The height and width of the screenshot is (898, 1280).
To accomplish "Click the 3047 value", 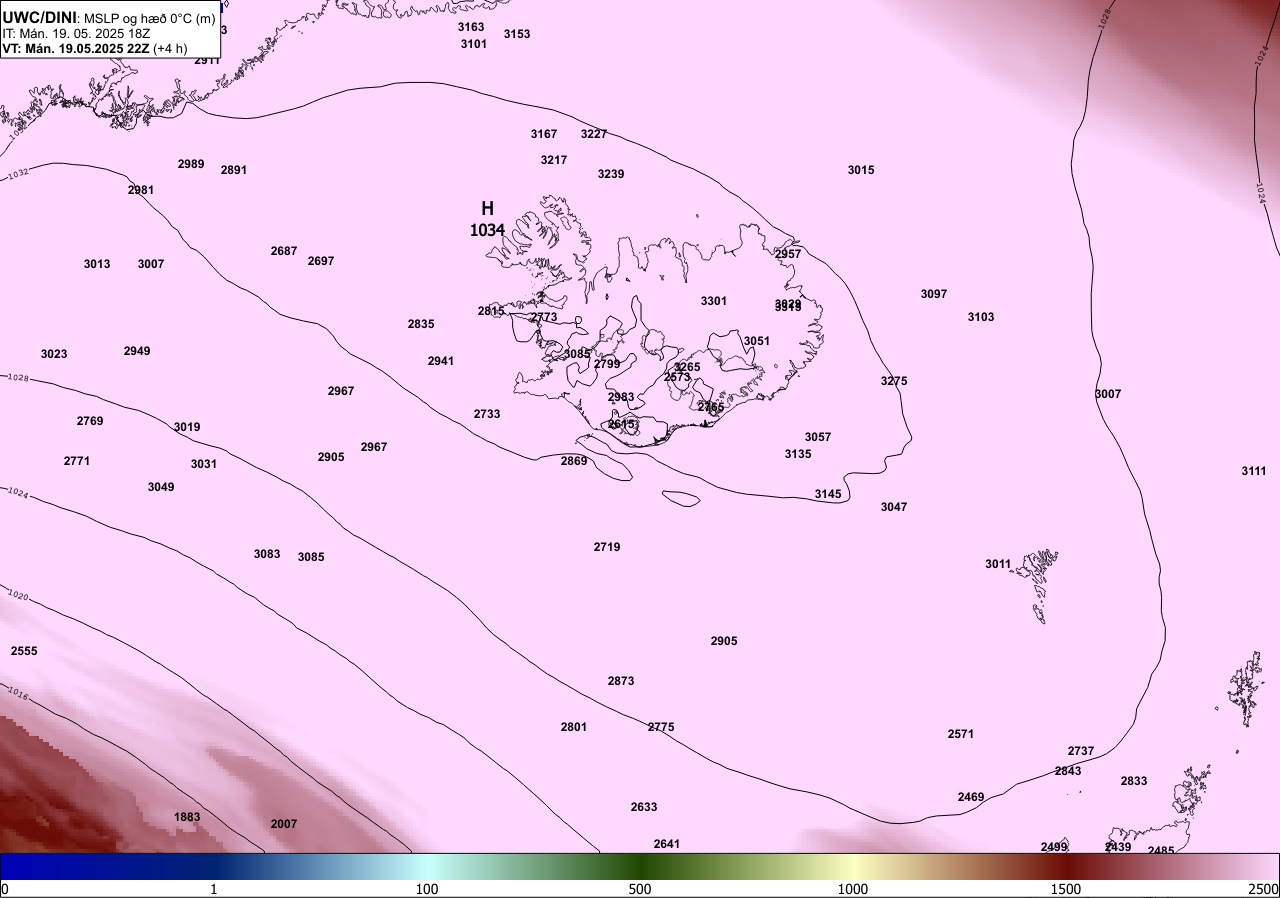I will coord(894,507).
